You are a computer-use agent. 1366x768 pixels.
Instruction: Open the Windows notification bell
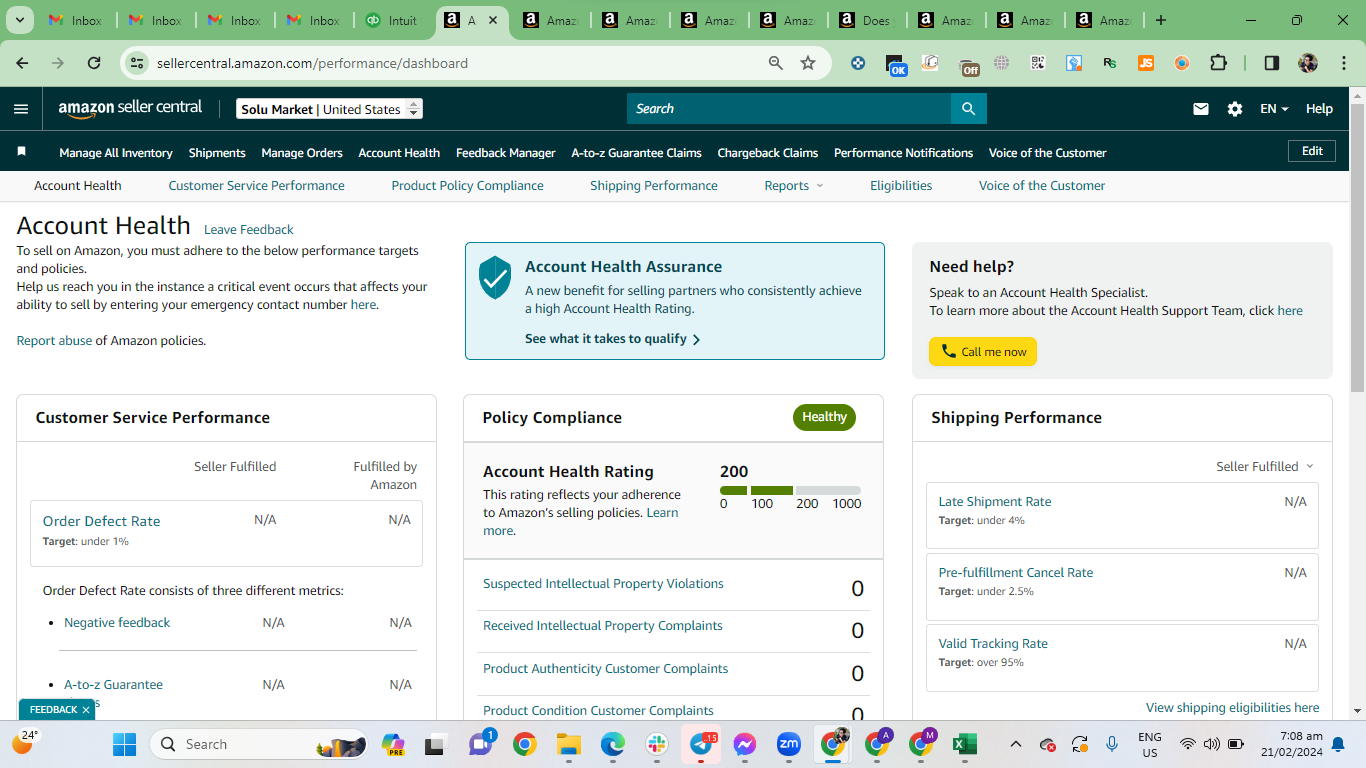click(x=1338, y=744)
